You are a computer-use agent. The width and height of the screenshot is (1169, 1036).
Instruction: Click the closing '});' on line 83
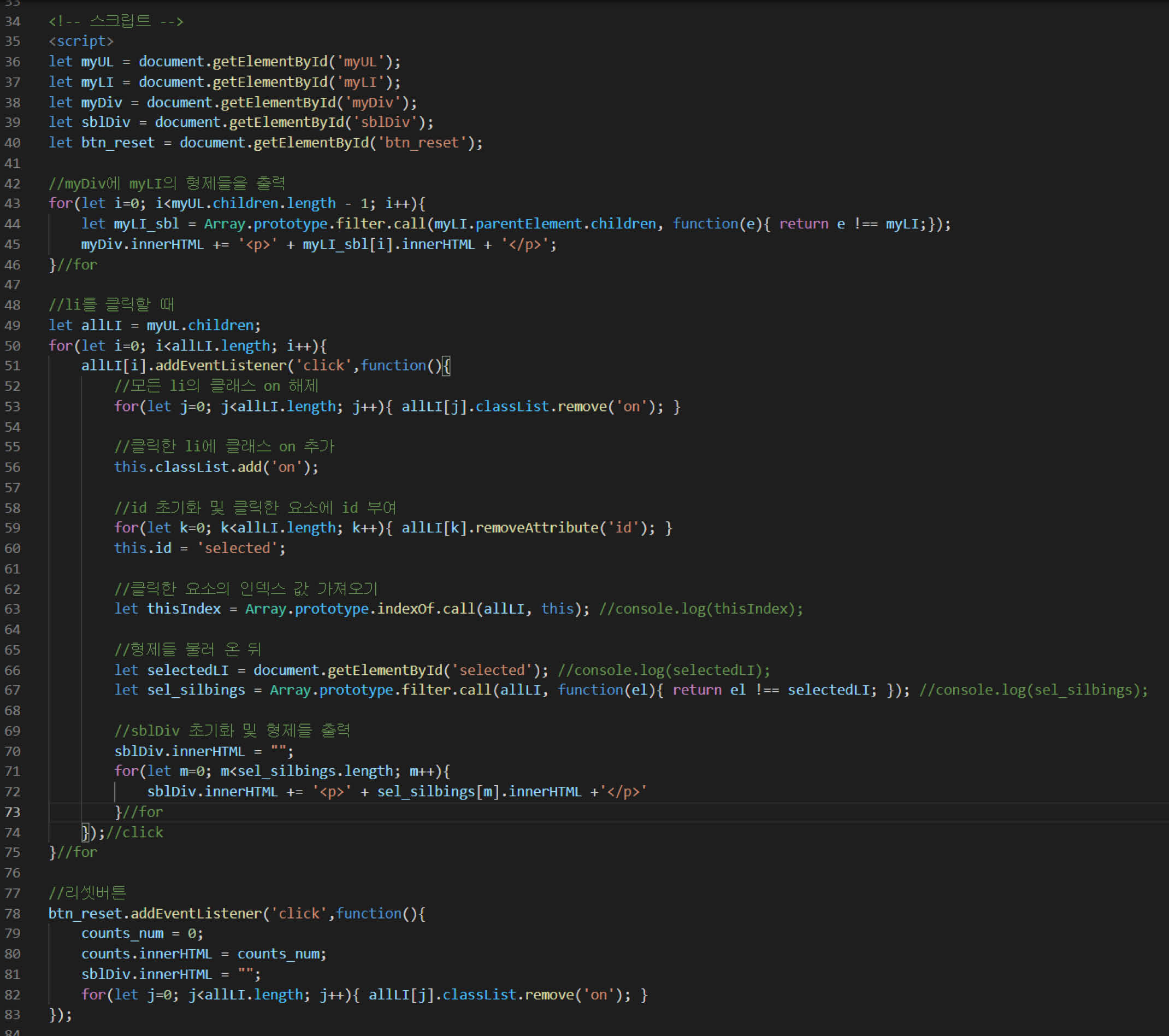61,1015
